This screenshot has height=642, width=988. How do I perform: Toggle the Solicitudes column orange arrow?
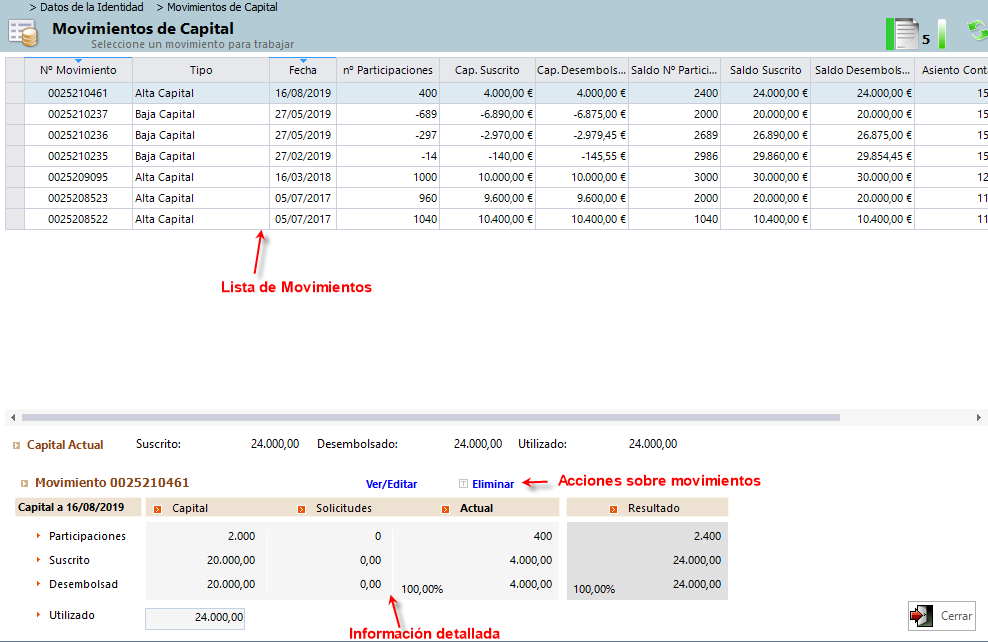301,509
